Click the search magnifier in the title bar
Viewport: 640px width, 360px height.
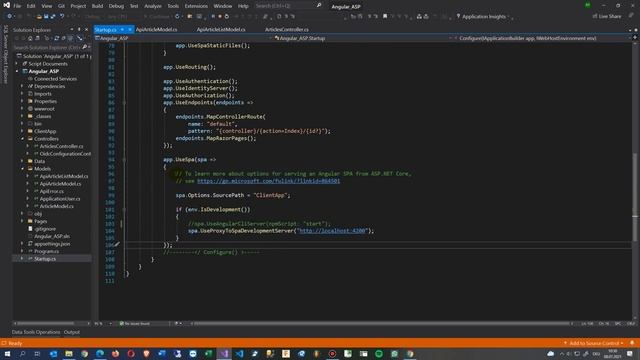click(319, 6)
